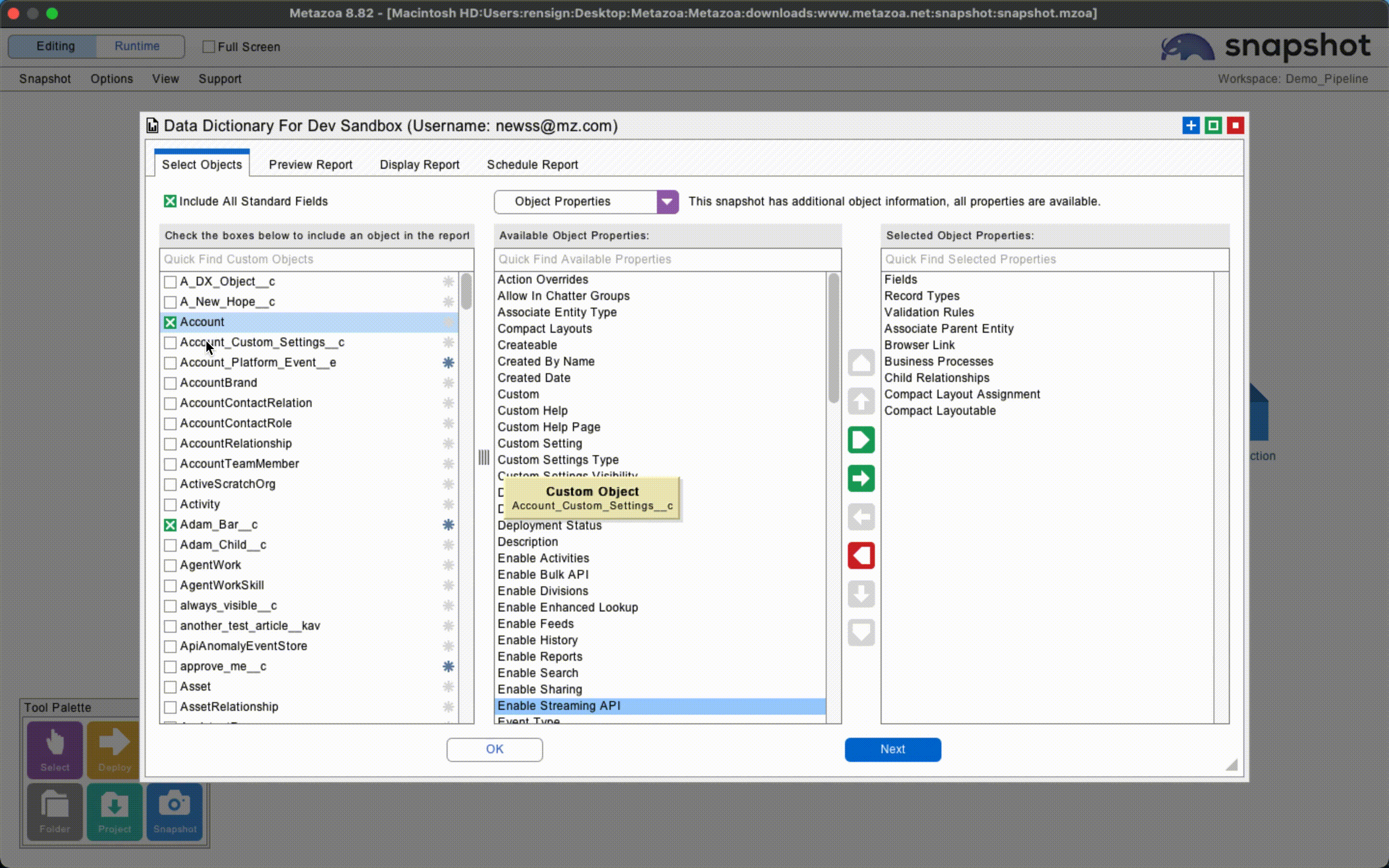
Task: Open the View menu
Action: pyautogui.click(x=165, y=79)
